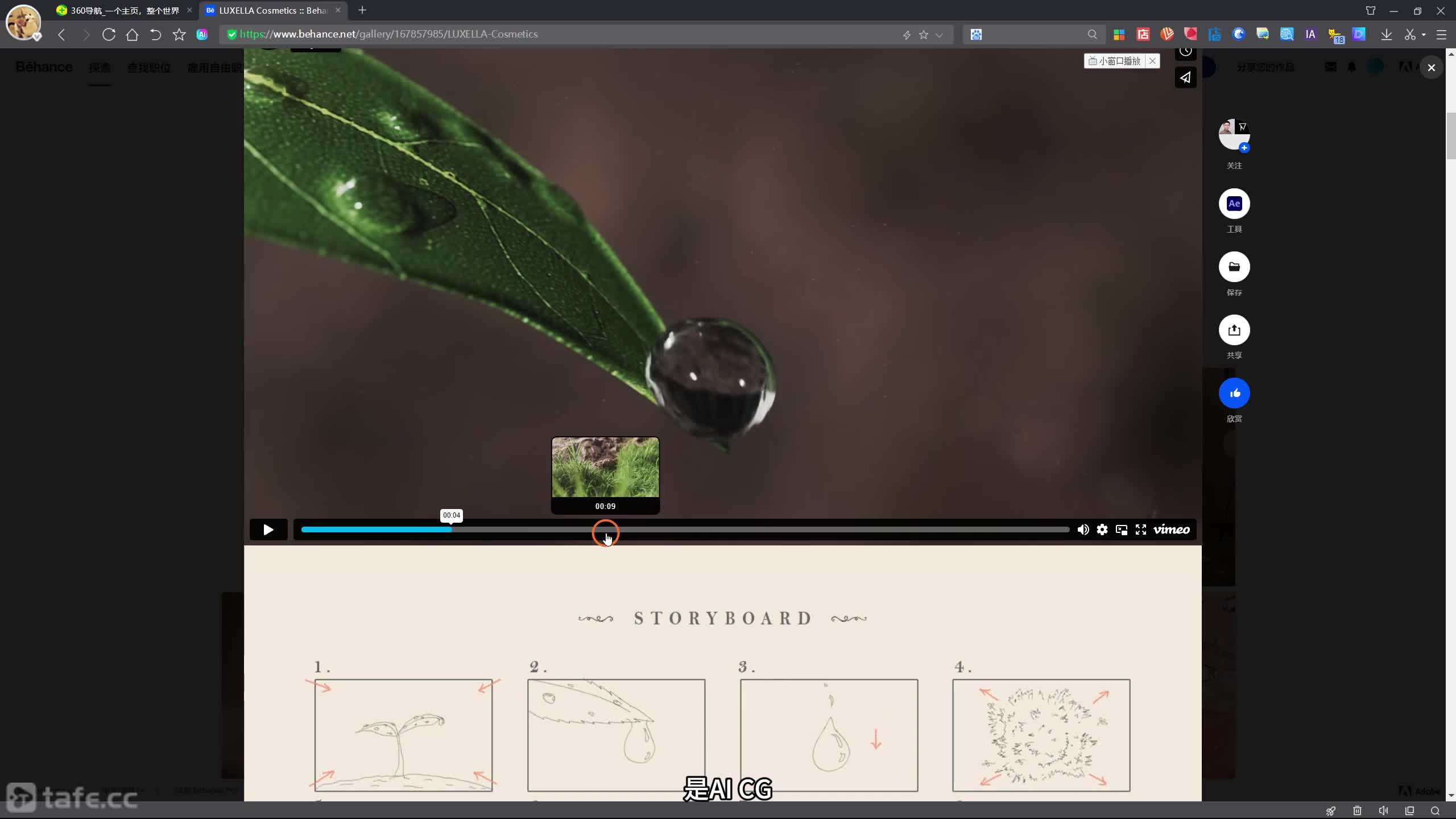Bookmark page with star icon
The height and width of the screenshot is (819, 1456).
(x=179, y=35)
